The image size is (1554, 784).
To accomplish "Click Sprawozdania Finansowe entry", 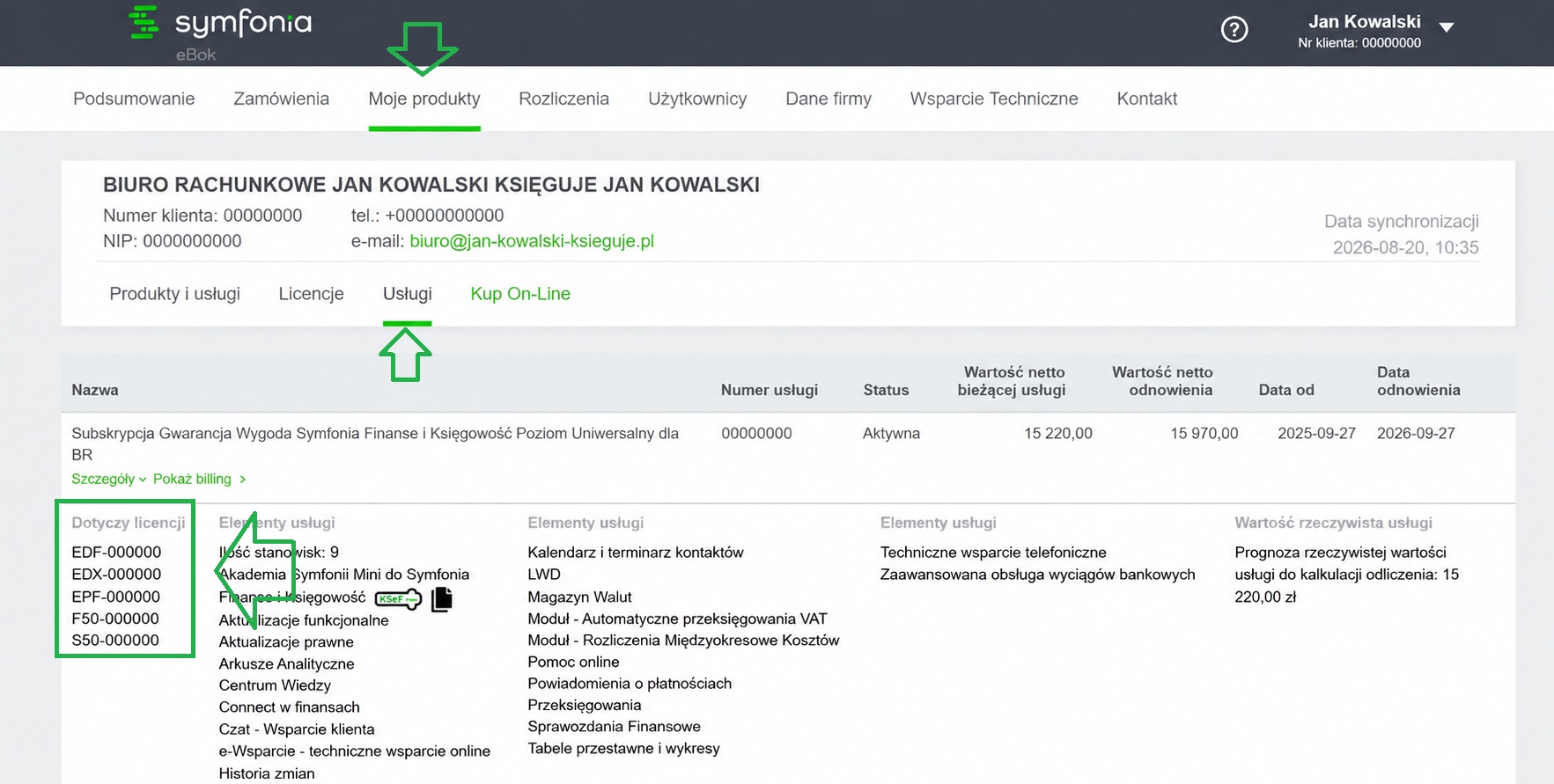I will [615, 727].
